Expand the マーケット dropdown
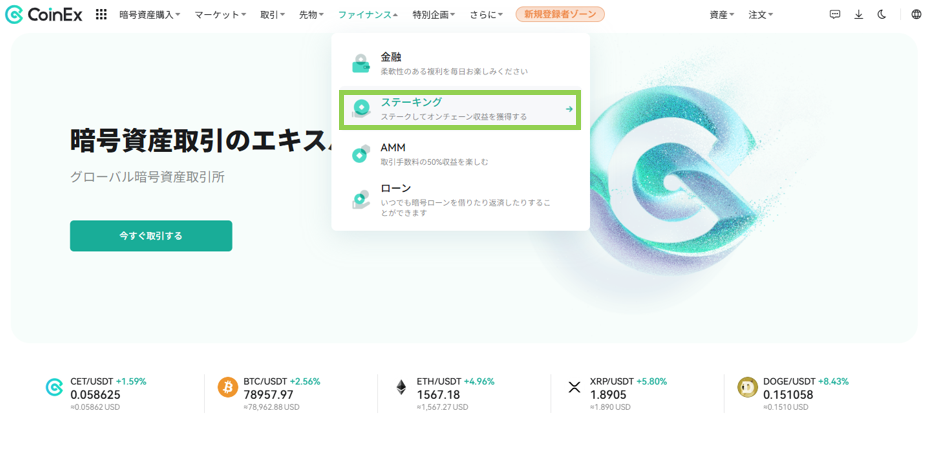The width and height of the screenshot is (930, 454). (x=220, y=15)
